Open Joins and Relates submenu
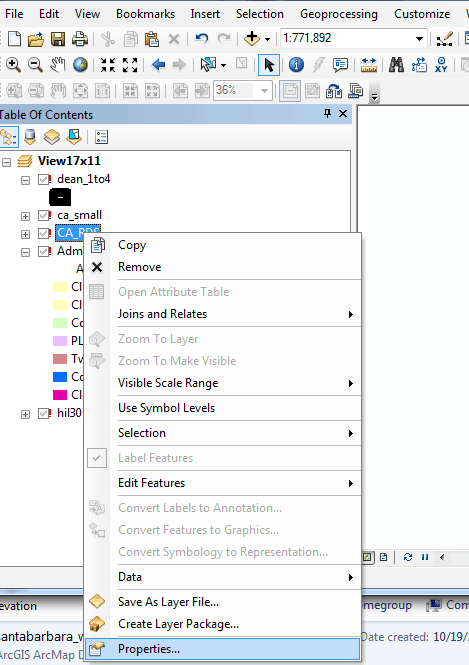This screenshot has width=469, height=665. 223,314
